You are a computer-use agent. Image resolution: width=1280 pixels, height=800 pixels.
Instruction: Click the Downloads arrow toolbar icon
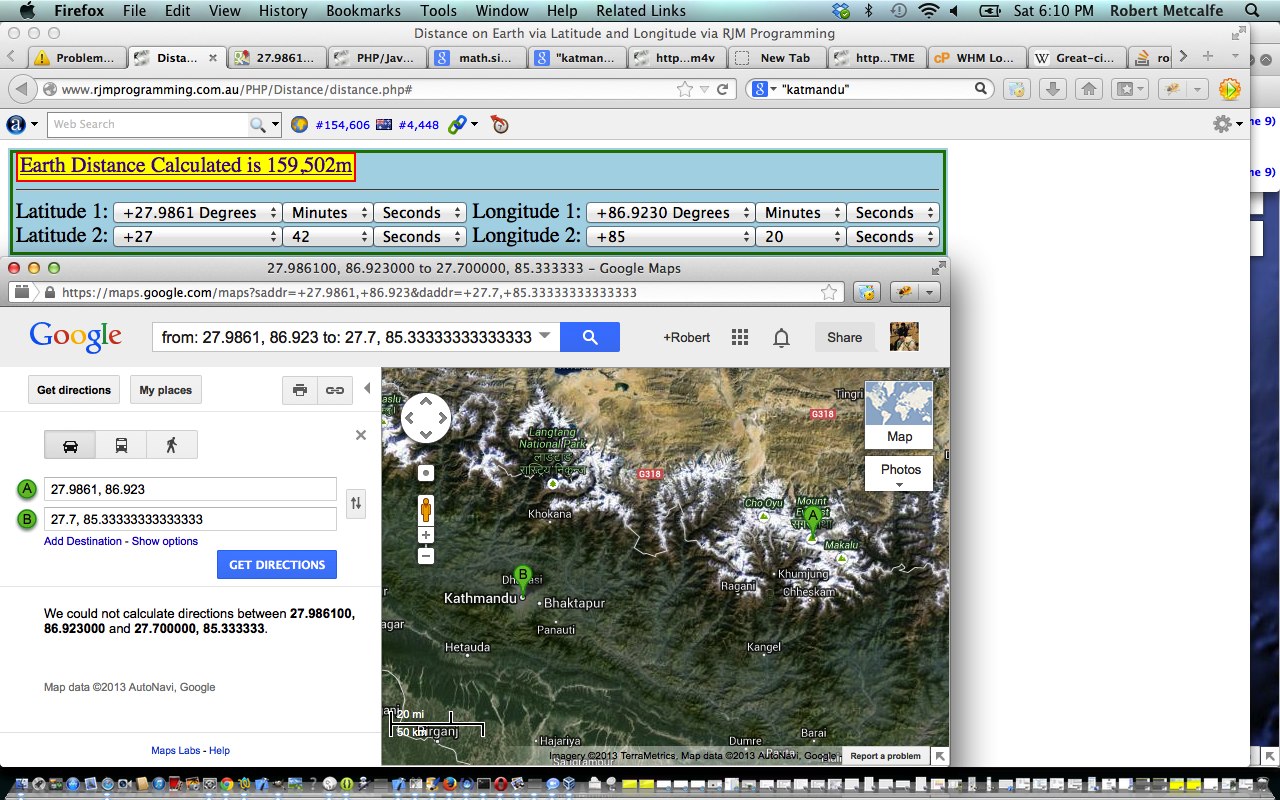click(1052, 89)
